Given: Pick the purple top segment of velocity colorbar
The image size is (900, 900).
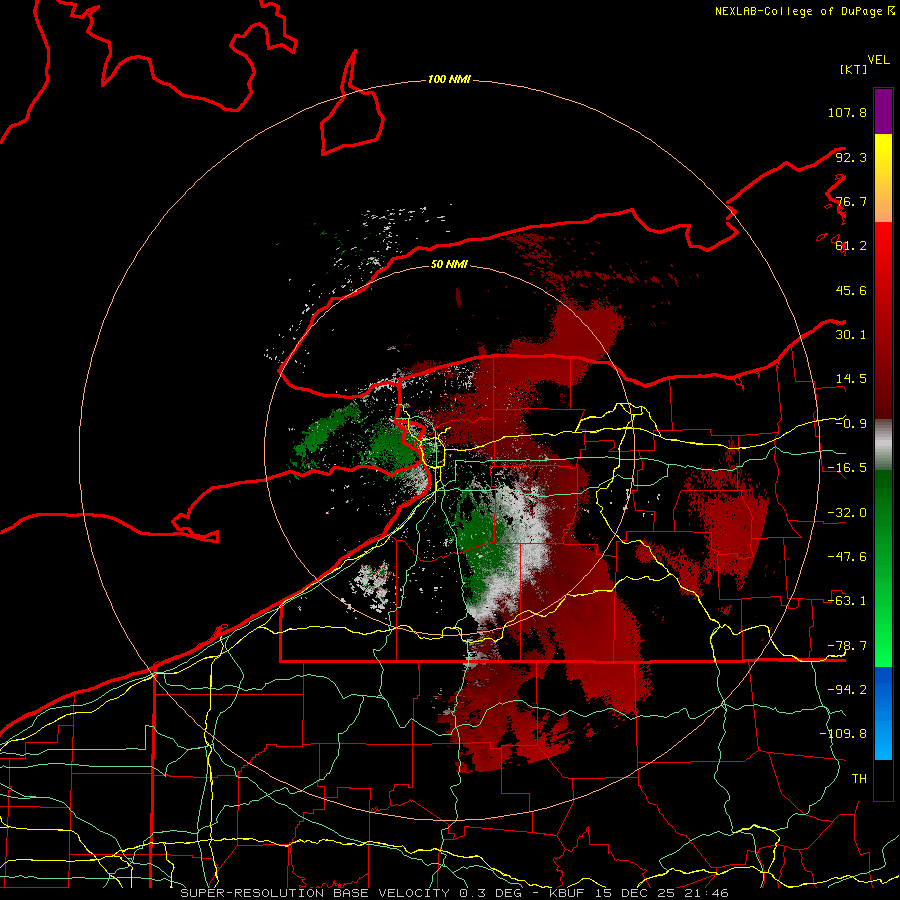Looking at the screenshot, I should (x=883, y=111).
